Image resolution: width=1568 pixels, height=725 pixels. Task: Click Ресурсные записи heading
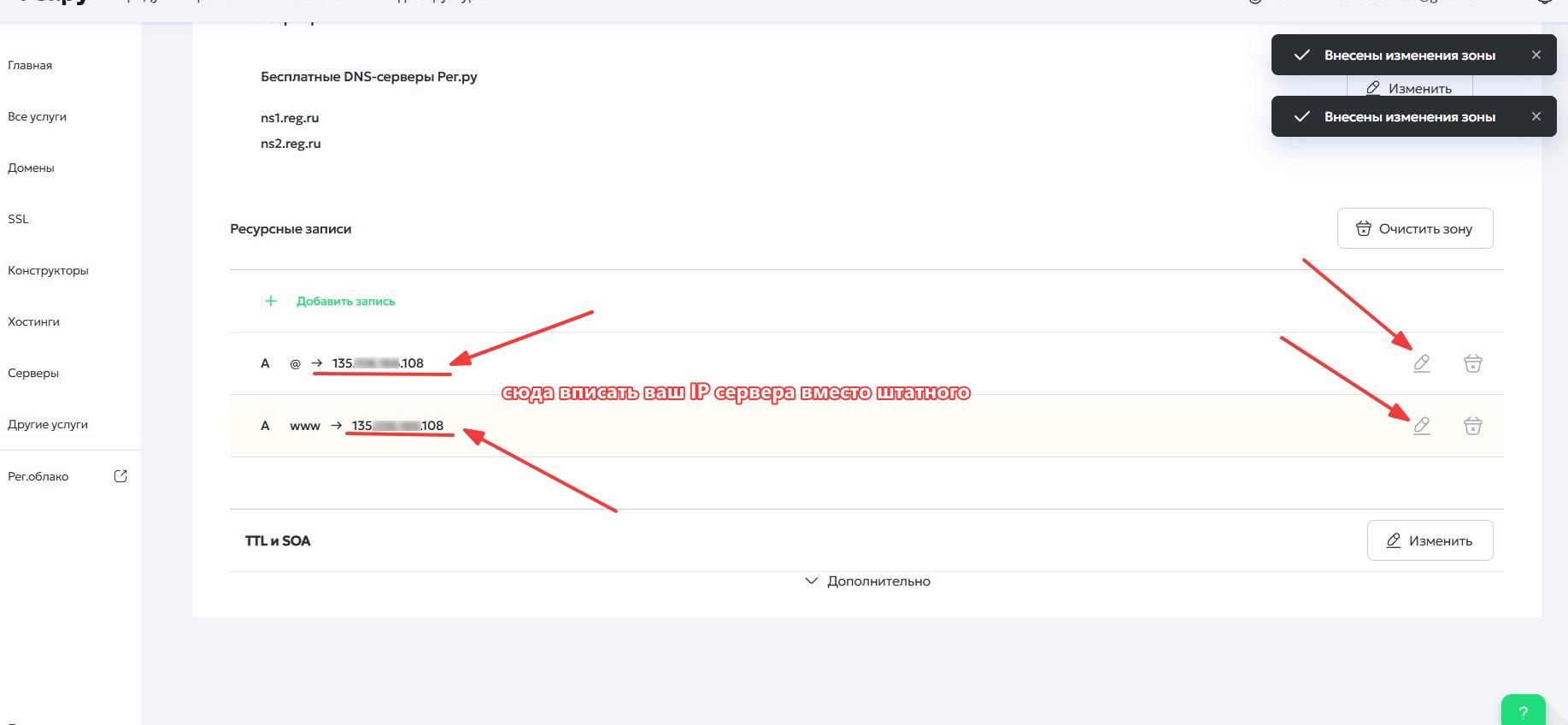(x=291, y=229)
